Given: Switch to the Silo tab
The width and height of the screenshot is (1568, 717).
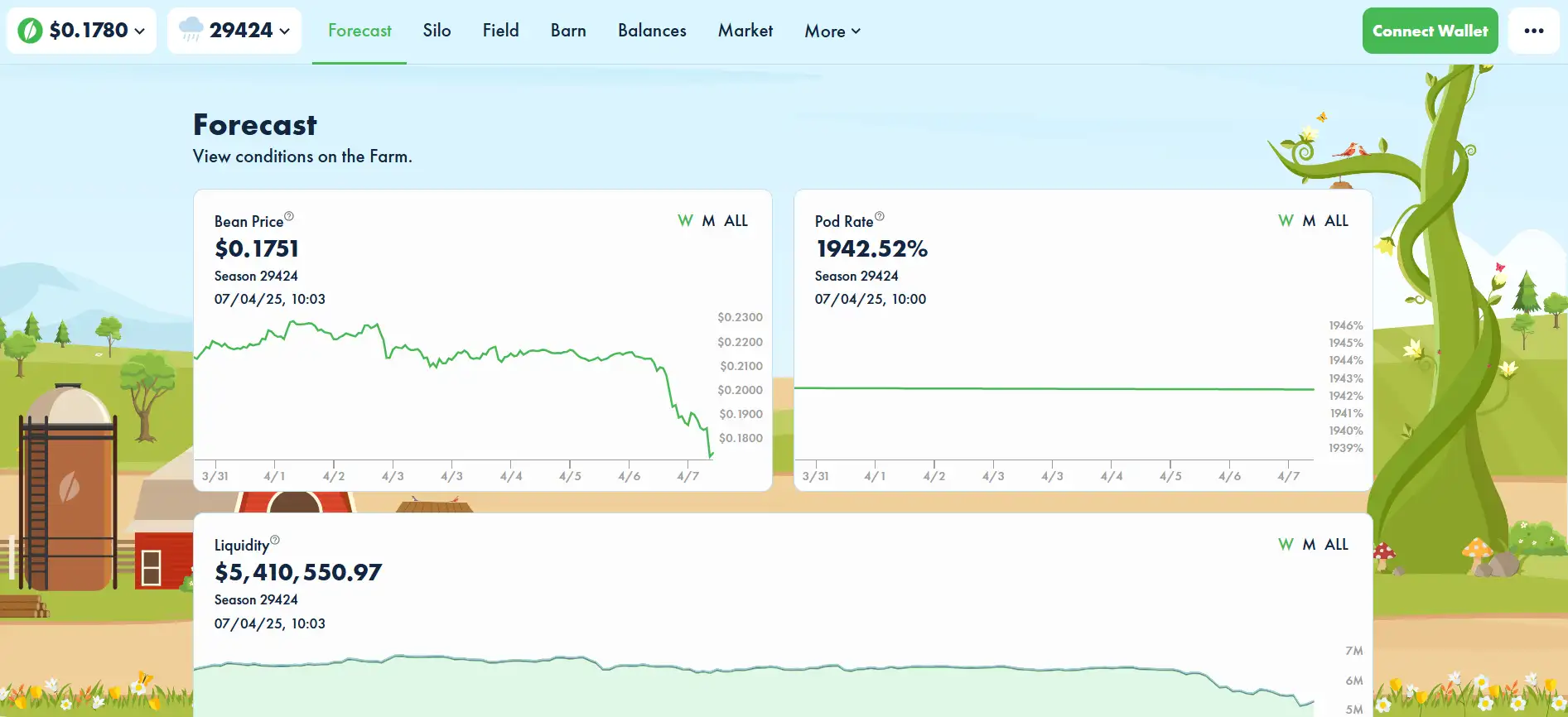Looking at the screenshot, I should [x=437, y=31].
